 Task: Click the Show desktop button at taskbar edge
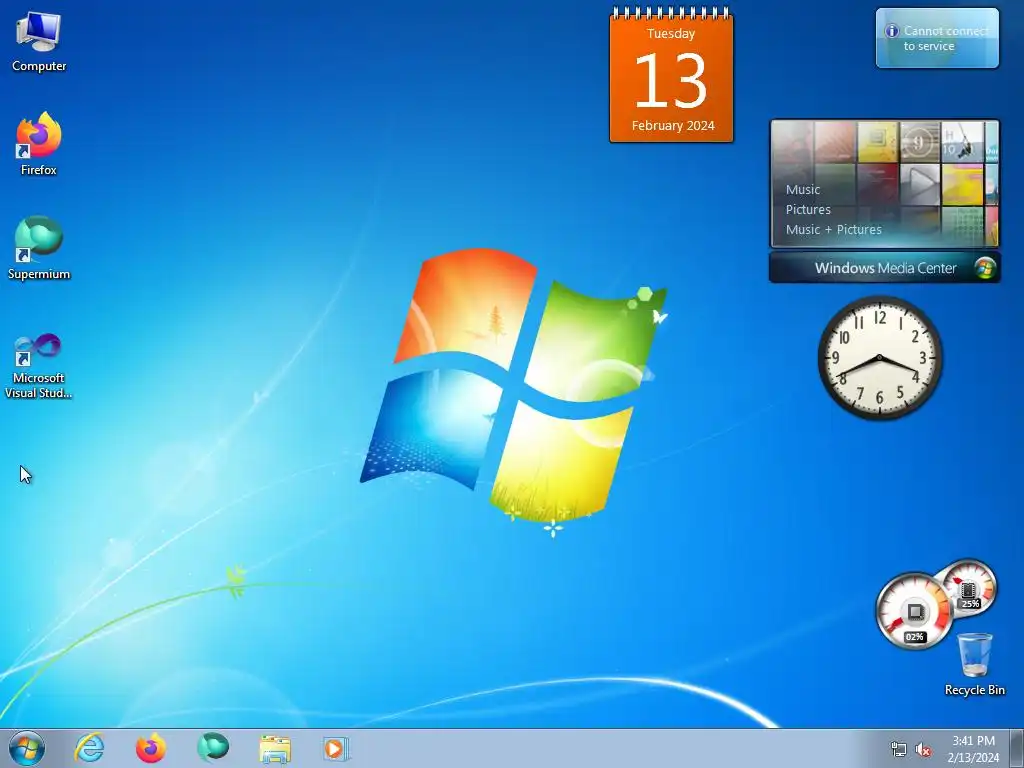tap(1017, 748)
